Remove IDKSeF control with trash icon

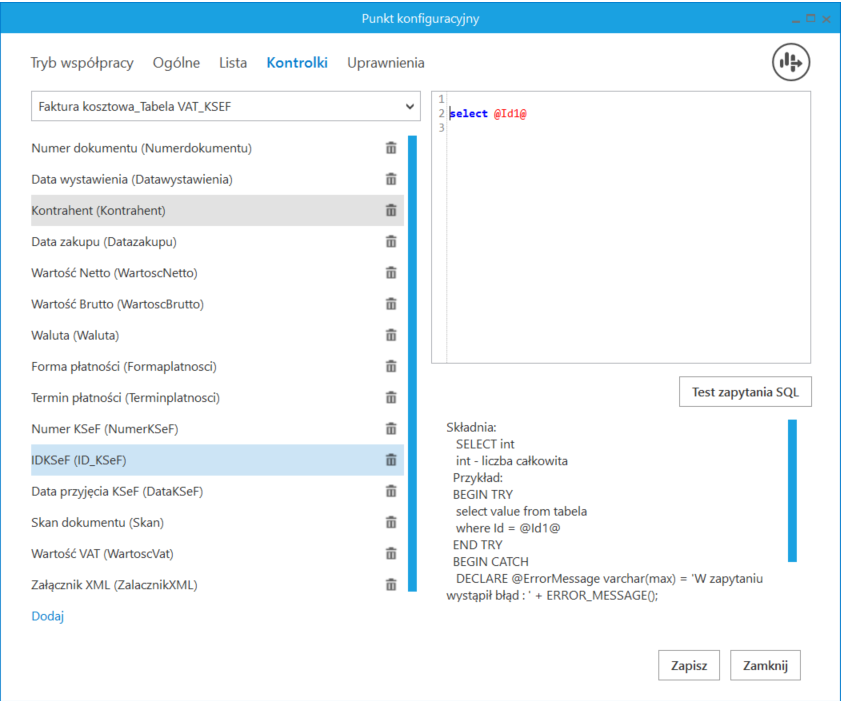pyautogui.click(x=391, y=460)
